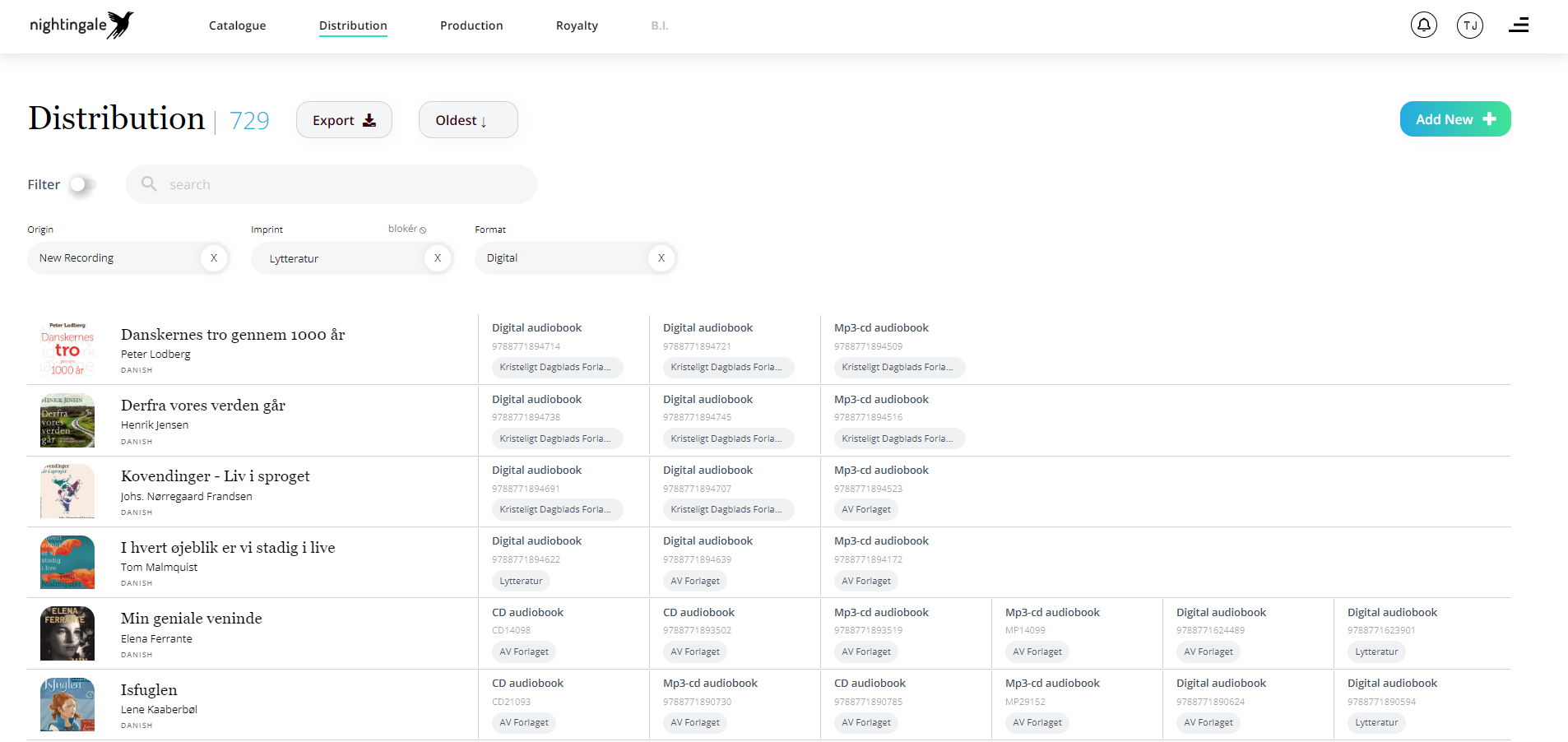Click the blokér info icon
1568x742 pixels.
[423, 230]
